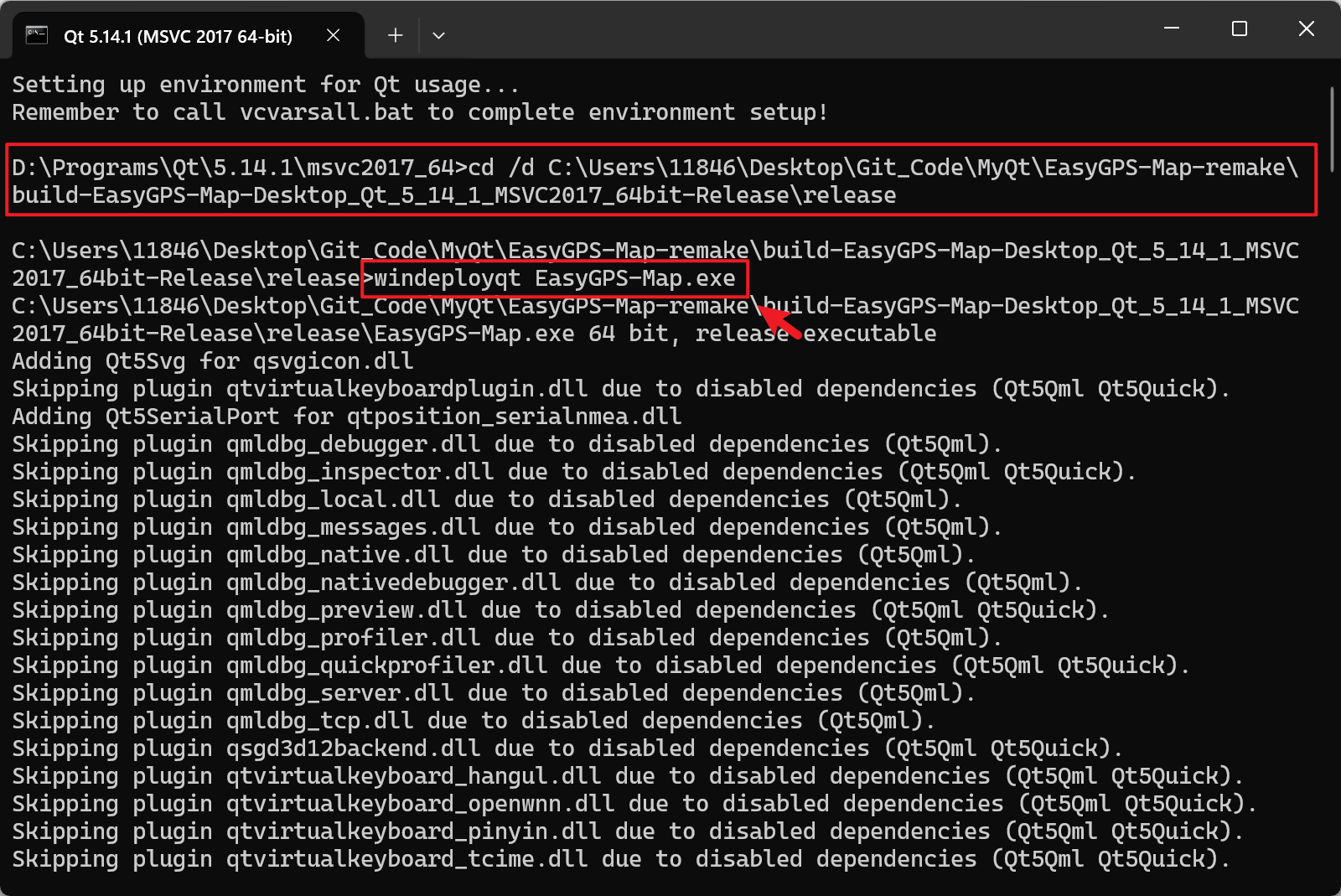This screenshot has height=896, width=1341.
Task: Click the 'windeployqt EasyGPS-Map.exe' command
Action: [x=554, y=278]
